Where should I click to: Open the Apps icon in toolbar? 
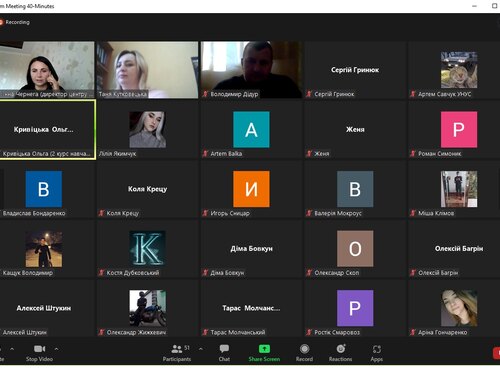pyautogui.click(x=377, y=349)
